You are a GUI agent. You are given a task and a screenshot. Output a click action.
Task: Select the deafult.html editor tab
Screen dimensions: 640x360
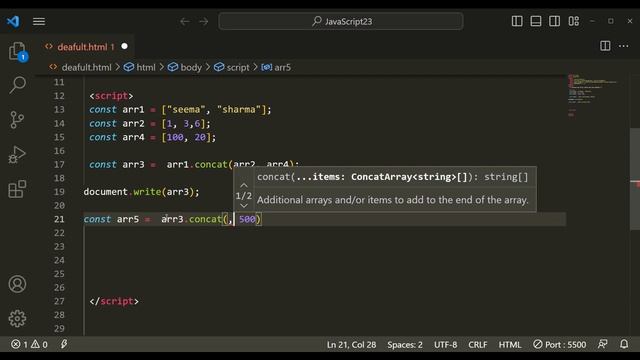[85, 47]
